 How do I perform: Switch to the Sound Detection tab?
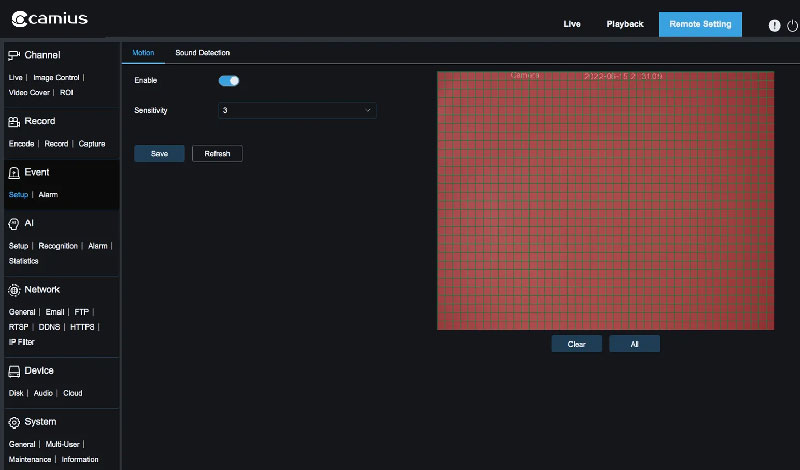pyautogui.click(x=202, y=52)
